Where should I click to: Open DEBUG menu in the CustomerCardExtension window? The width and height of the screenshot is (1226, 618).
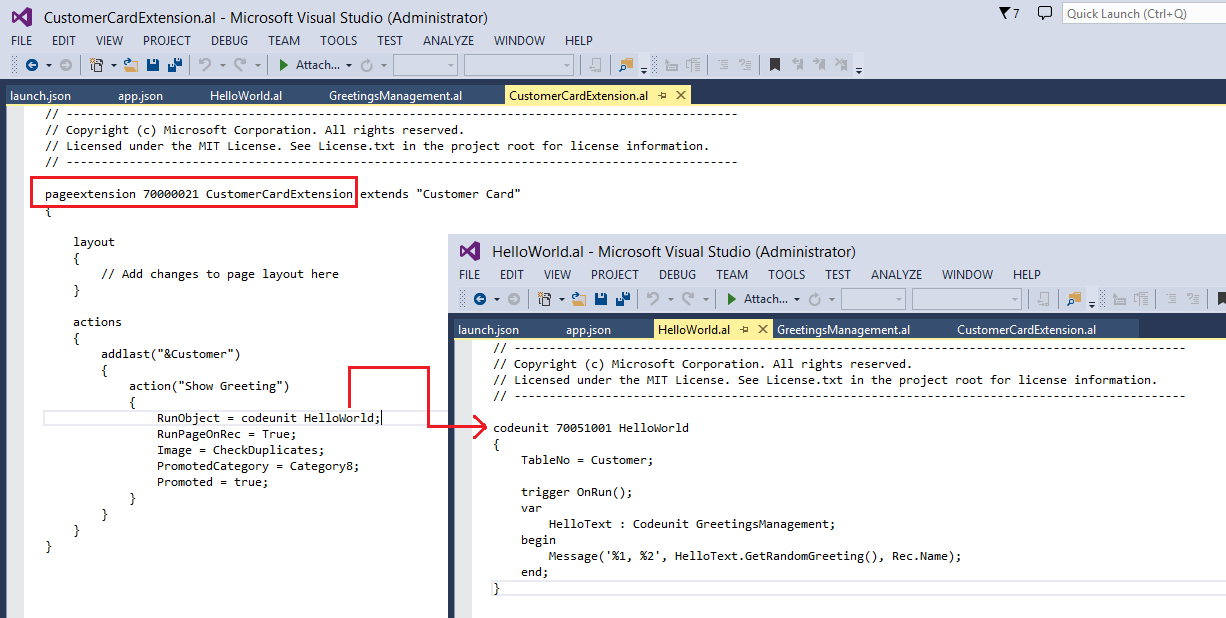coord(229,41)
